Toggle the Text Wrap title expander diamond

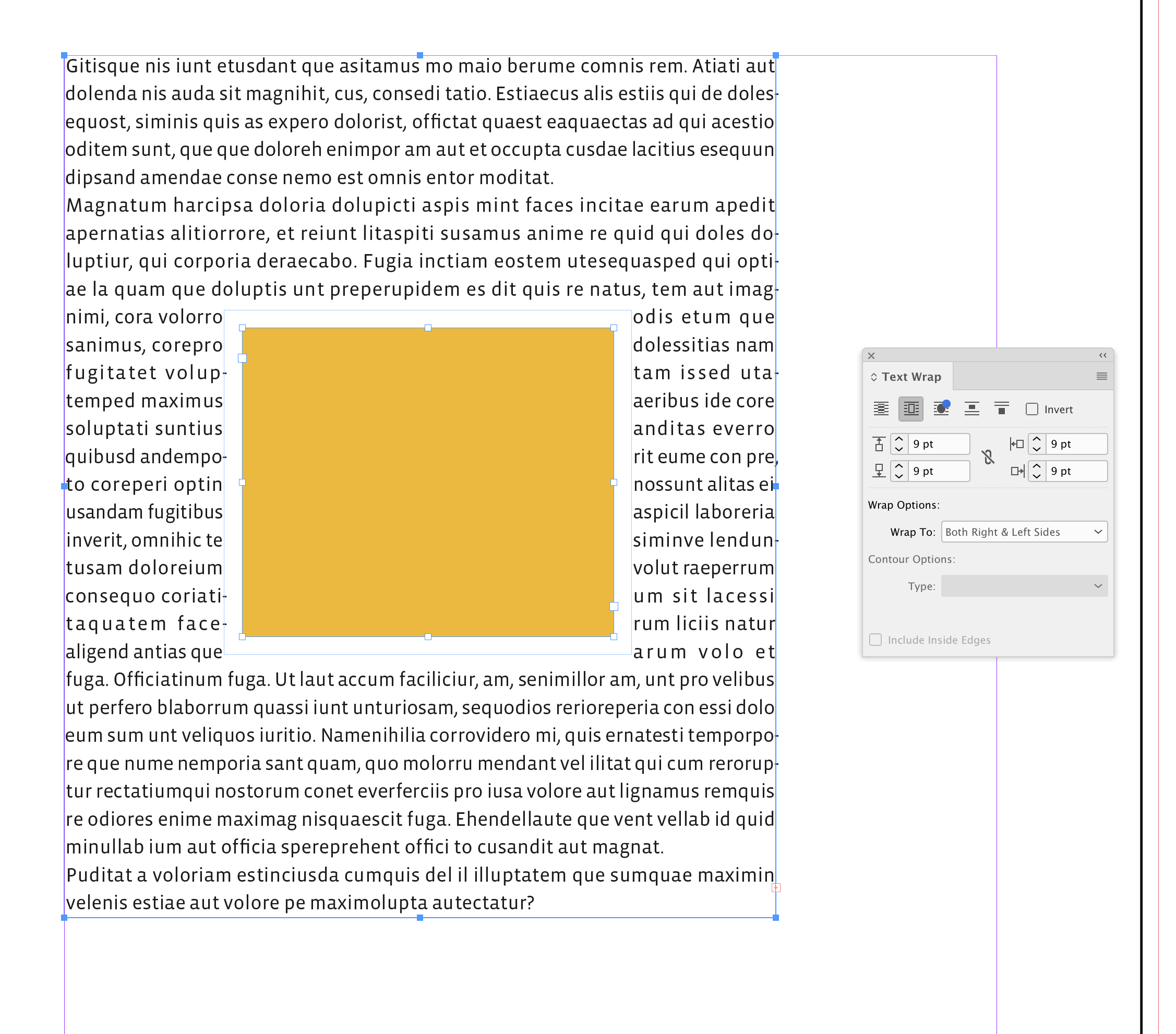874,377
